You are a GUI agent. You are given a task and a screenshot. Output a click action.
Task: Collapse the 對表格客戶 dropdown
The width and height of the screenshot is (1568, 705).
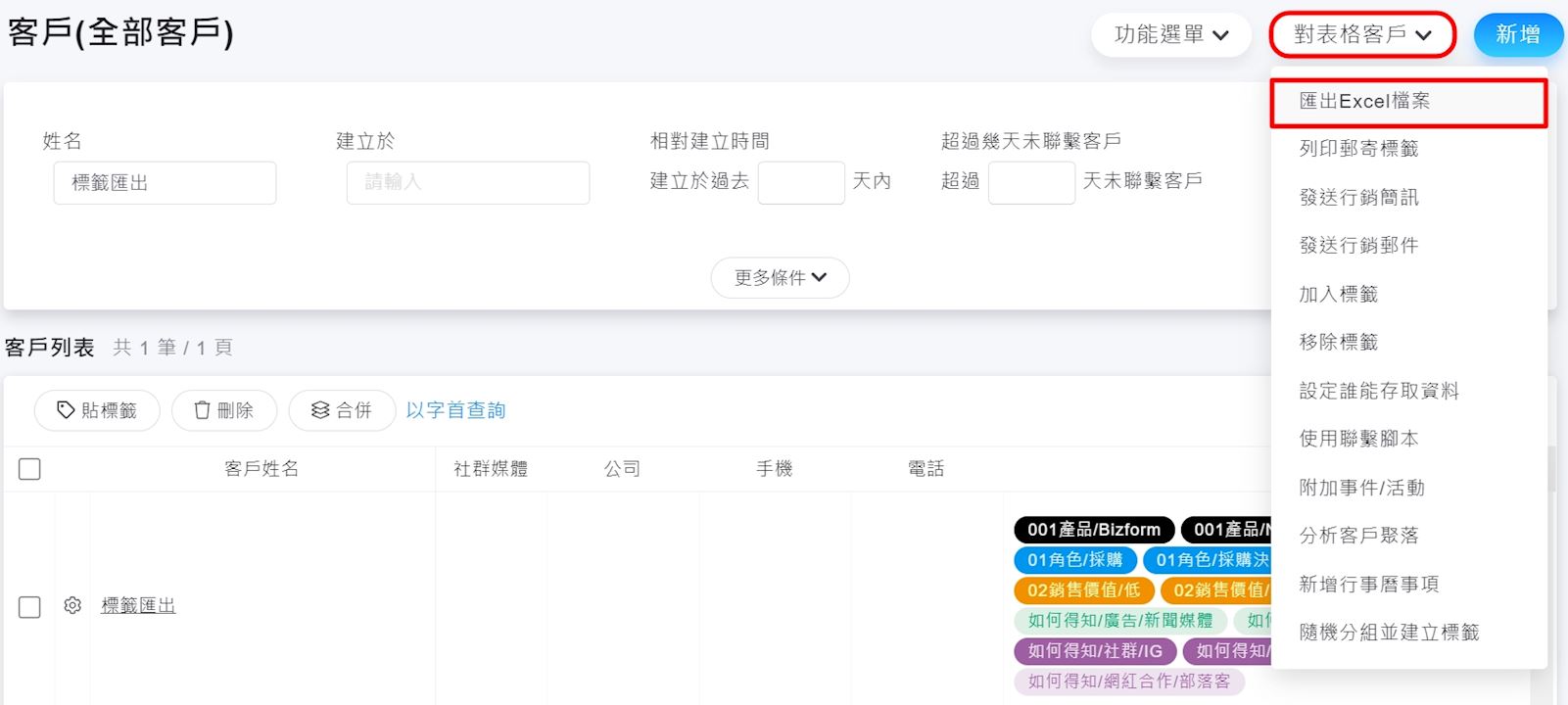pyautogui.click(x=1361, y=35)
